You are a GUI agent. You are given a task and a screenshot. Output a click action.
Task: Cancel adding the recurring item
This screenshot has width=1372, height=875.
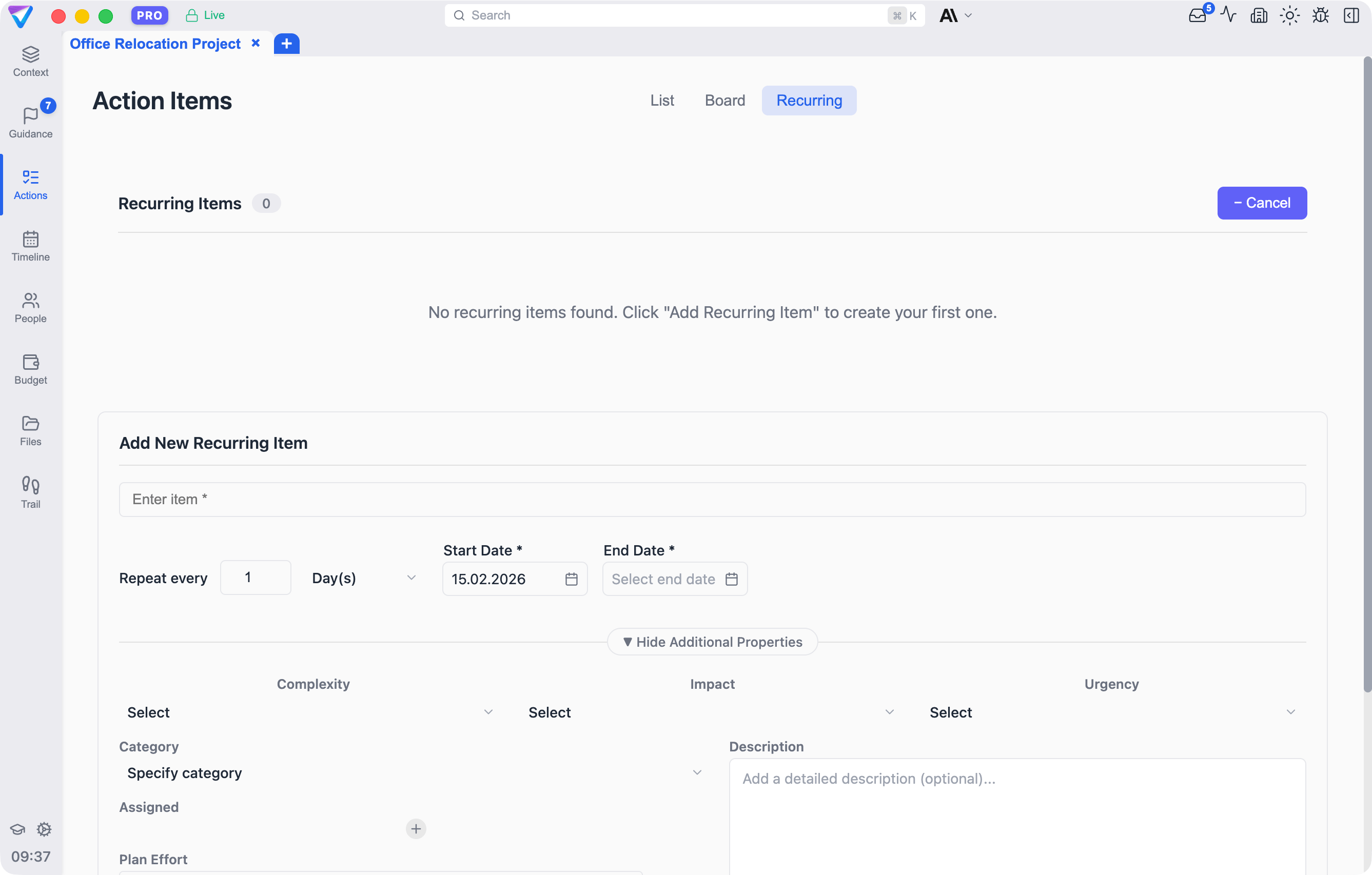1262,203
